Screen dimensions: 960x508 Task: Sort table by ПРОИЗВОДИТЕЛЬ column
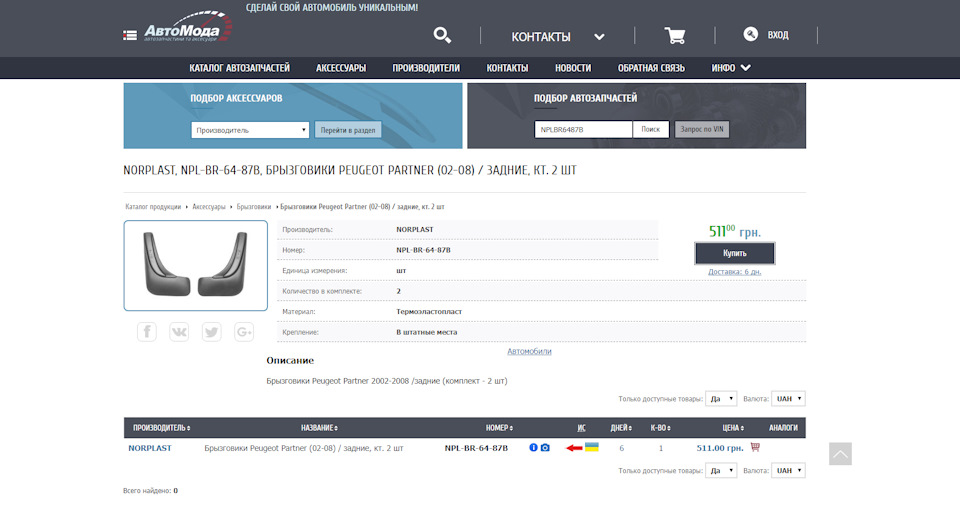click(162, 428)
